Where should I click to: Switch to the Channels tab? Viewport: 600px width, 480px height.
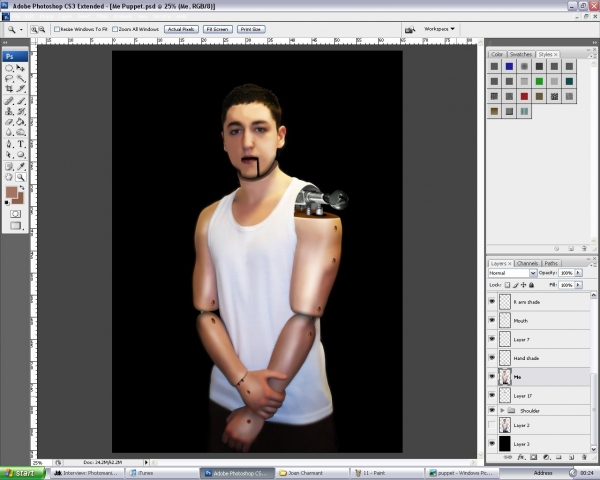[527, 263]
